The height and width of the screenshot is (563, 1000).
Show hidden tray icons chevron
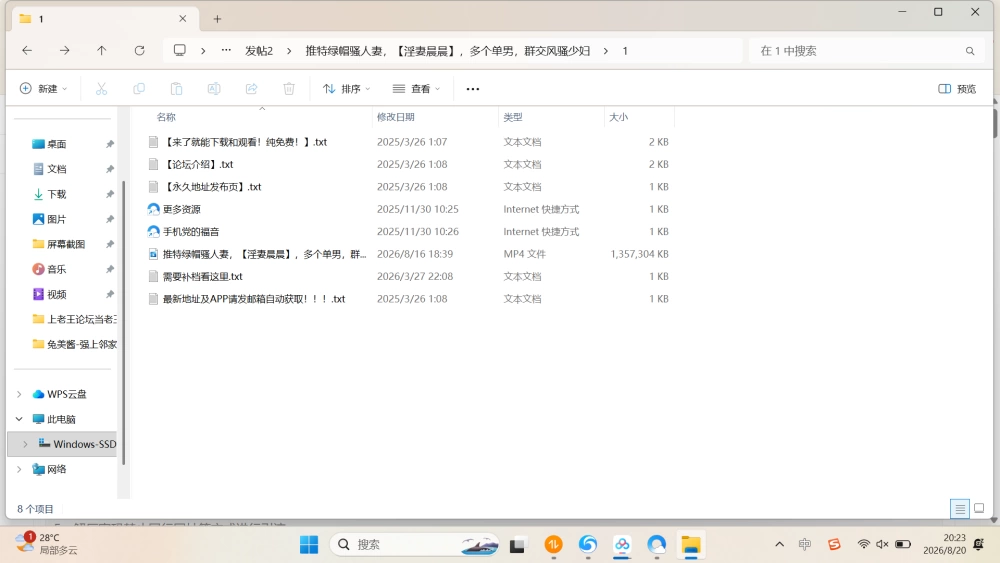(779, 544)
